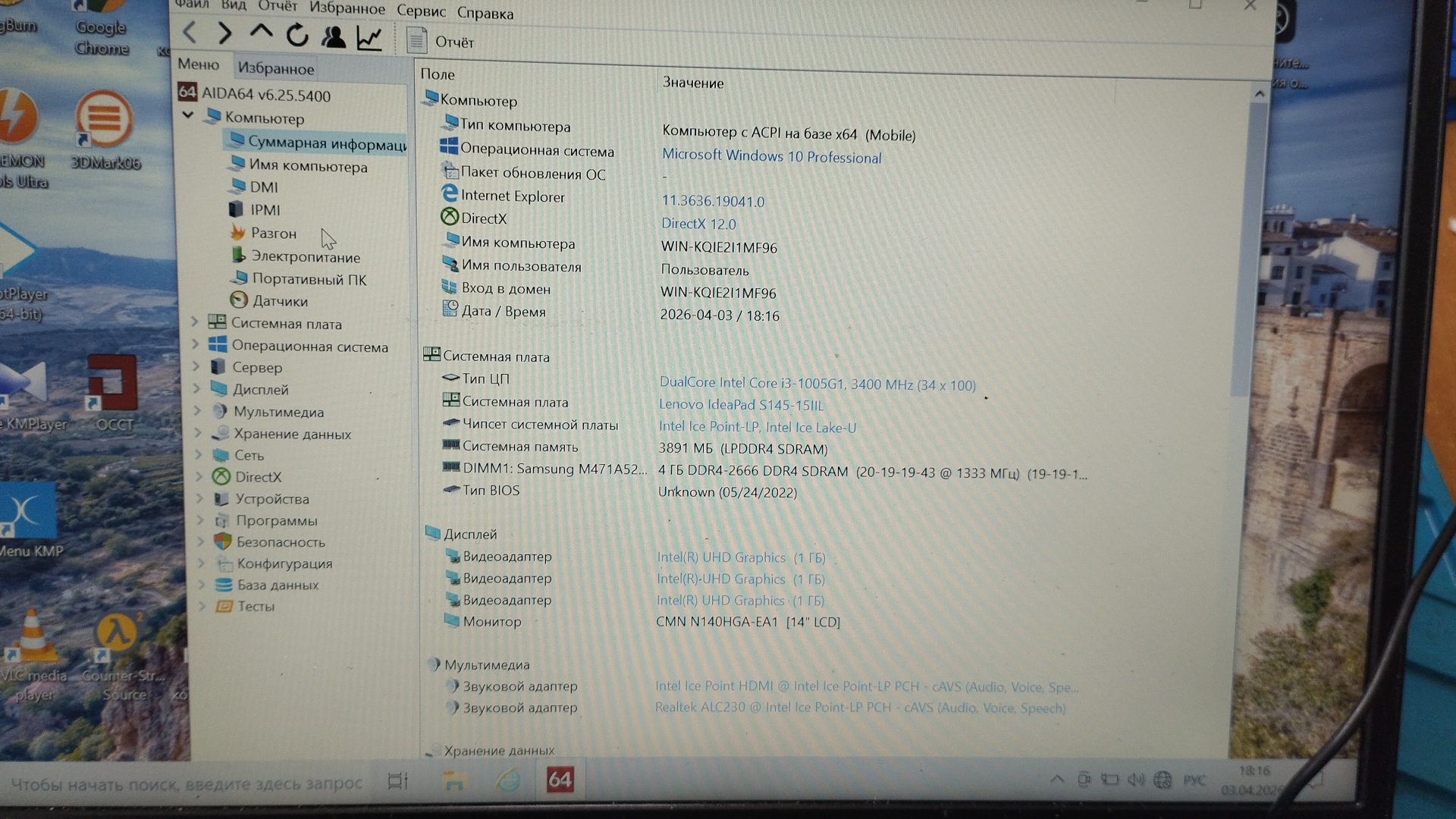
Task: Click the Back navigation arrow in the toolbar
Action: (x=190, y=33)
